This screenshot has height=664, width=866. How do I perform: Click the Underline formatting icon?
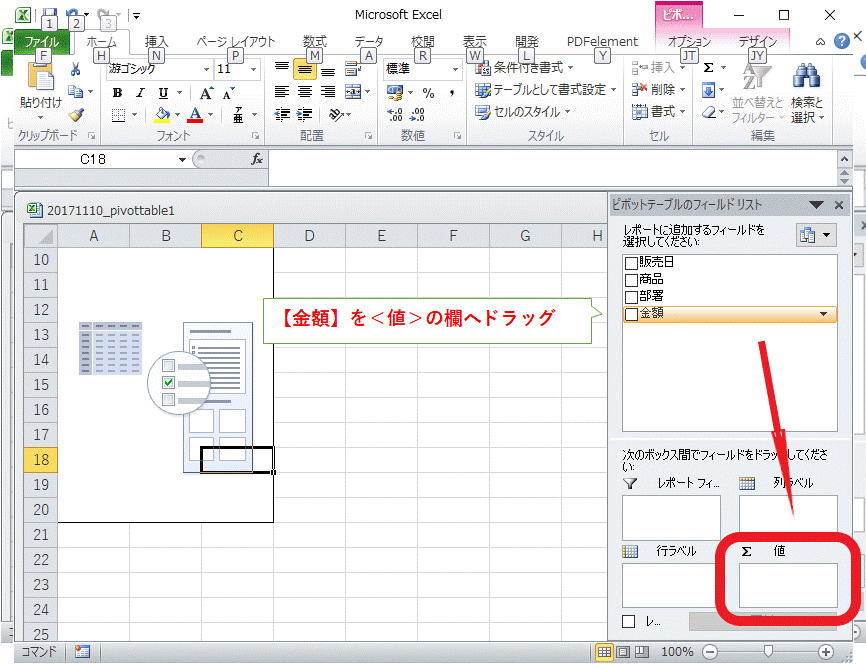[x=163, y=93]
